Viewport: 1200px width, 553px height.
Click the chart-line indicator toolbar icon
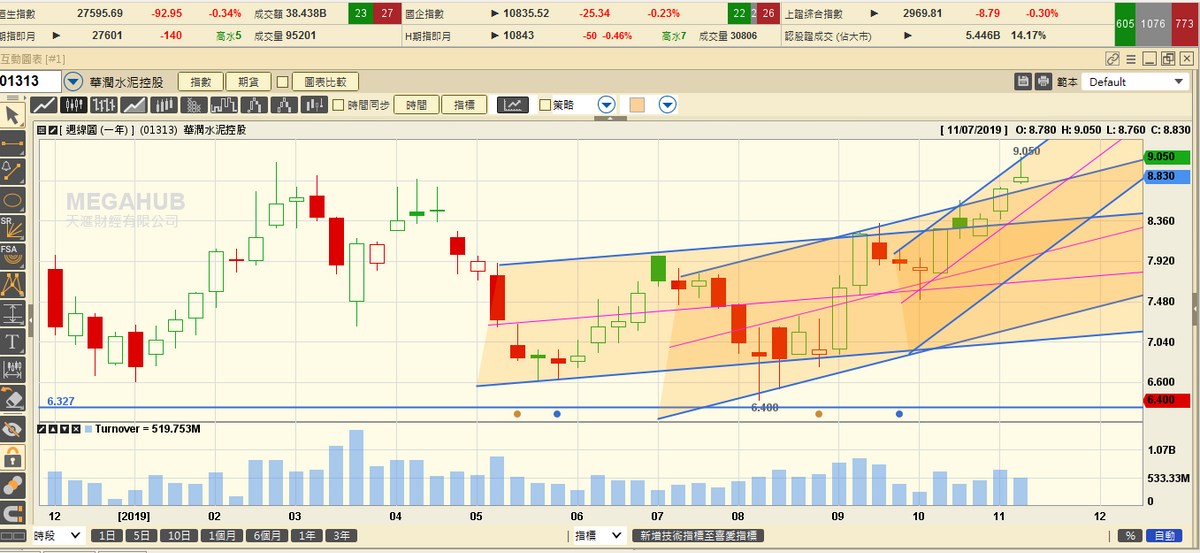(x=513, y=104)
